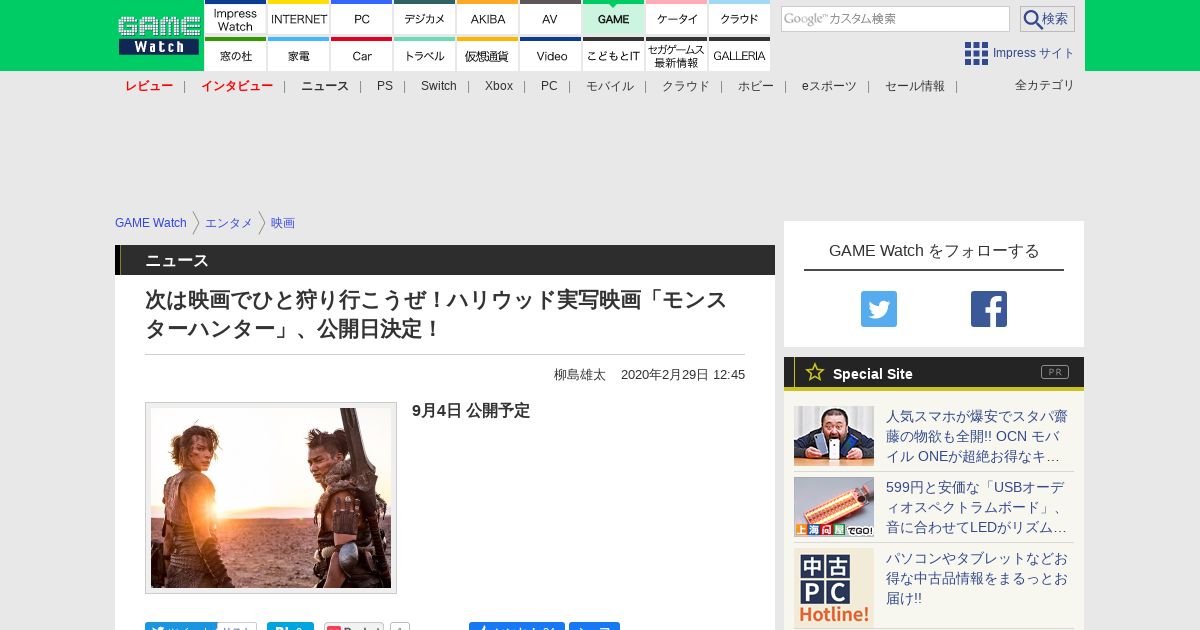Open the AKIBA tab

[488, 18]
